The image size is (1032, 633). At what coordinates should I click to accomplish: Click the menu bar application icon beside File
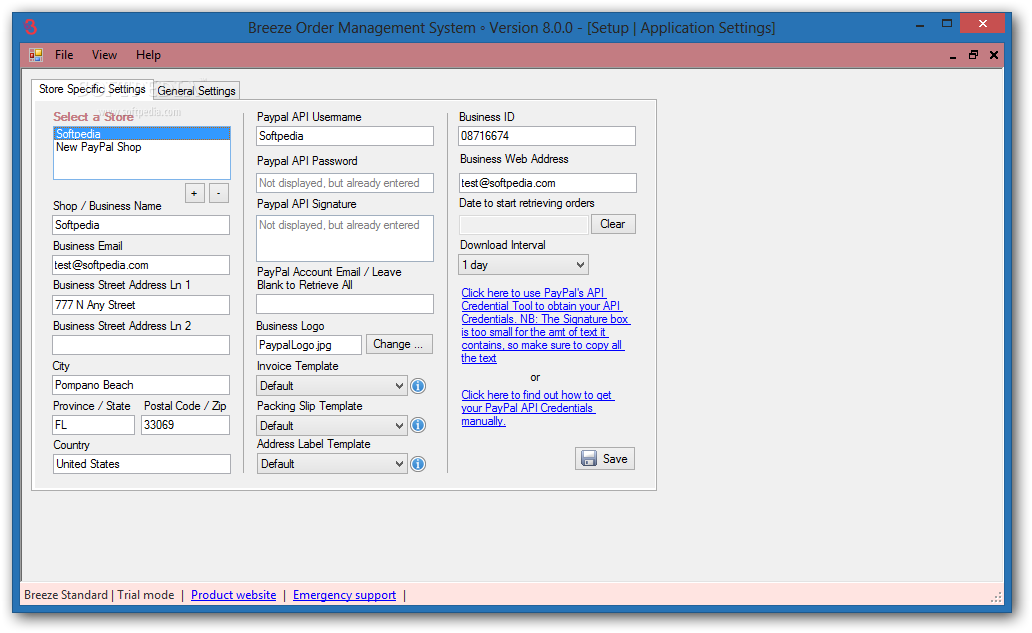pos(36,55)
